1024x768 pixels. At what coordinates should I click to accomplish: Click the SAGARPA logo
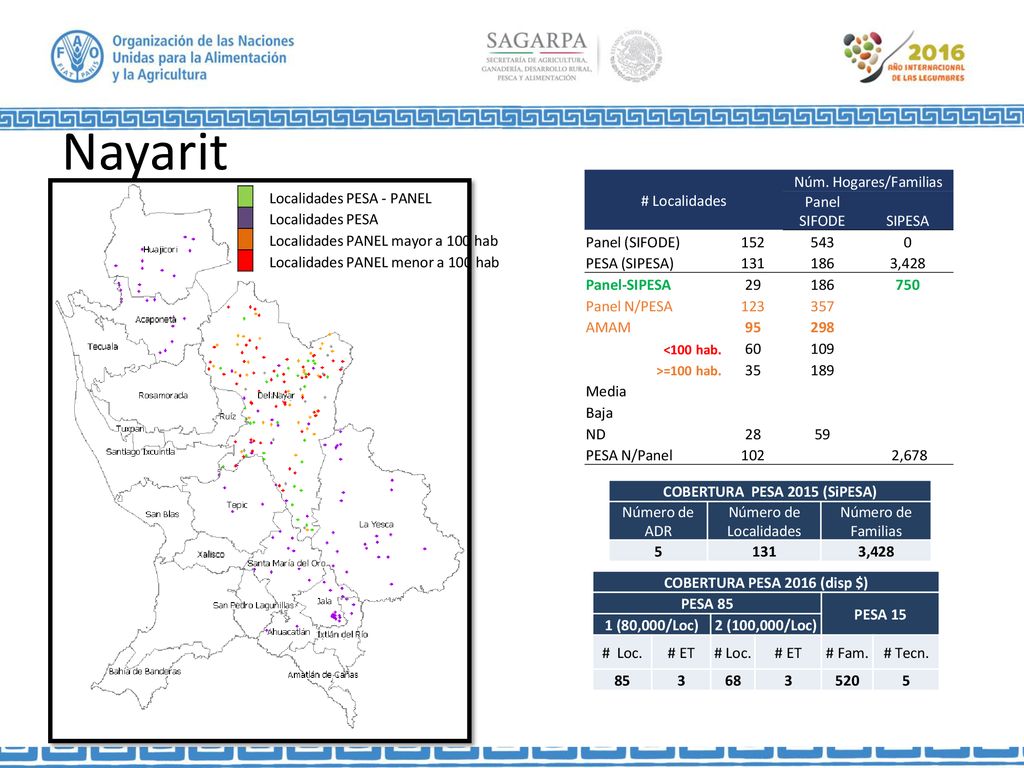coord(537,56)
